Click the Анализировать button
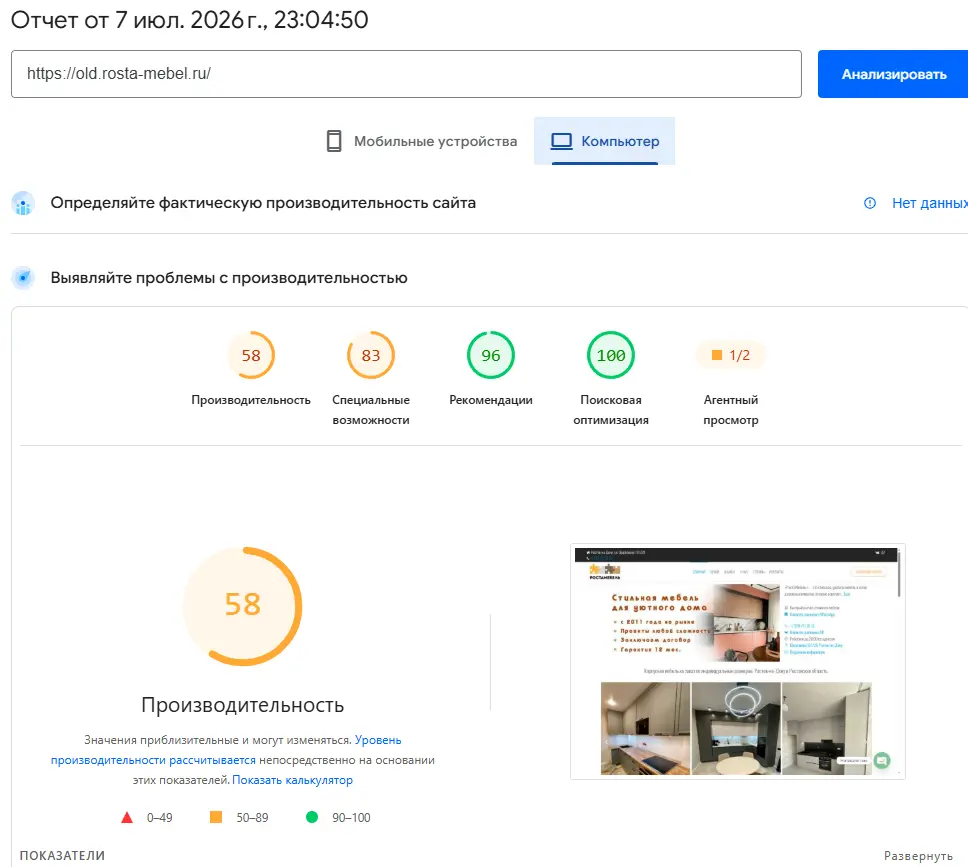Screen dimensions: 968x867 (893, 74)
